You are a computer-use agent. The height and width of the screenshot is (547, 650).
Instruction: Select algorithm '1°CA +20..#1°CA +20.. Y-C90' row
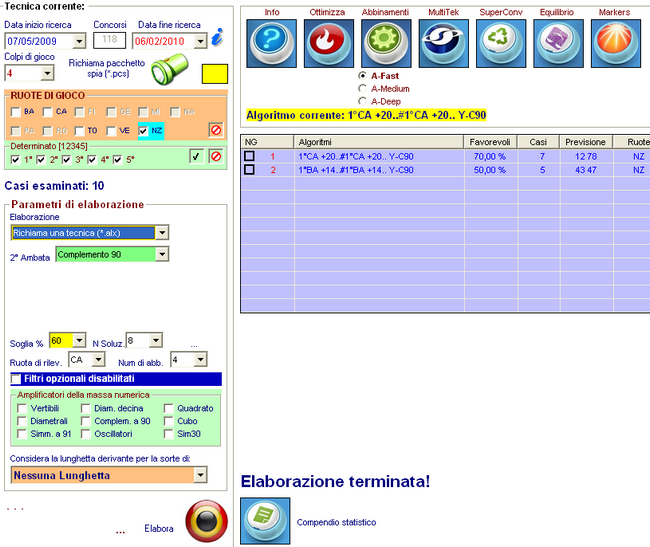[x=445, y=156]
